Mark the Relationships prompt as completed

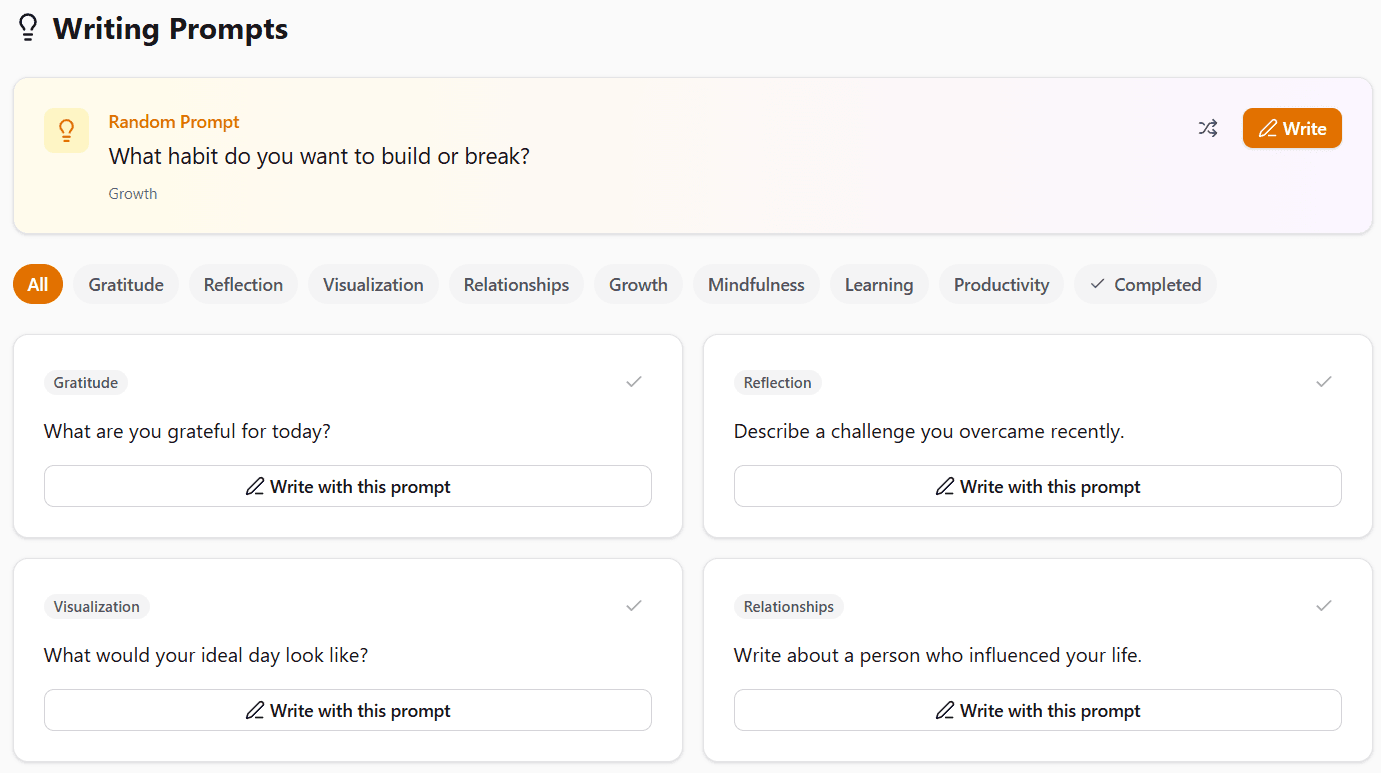1324,606
